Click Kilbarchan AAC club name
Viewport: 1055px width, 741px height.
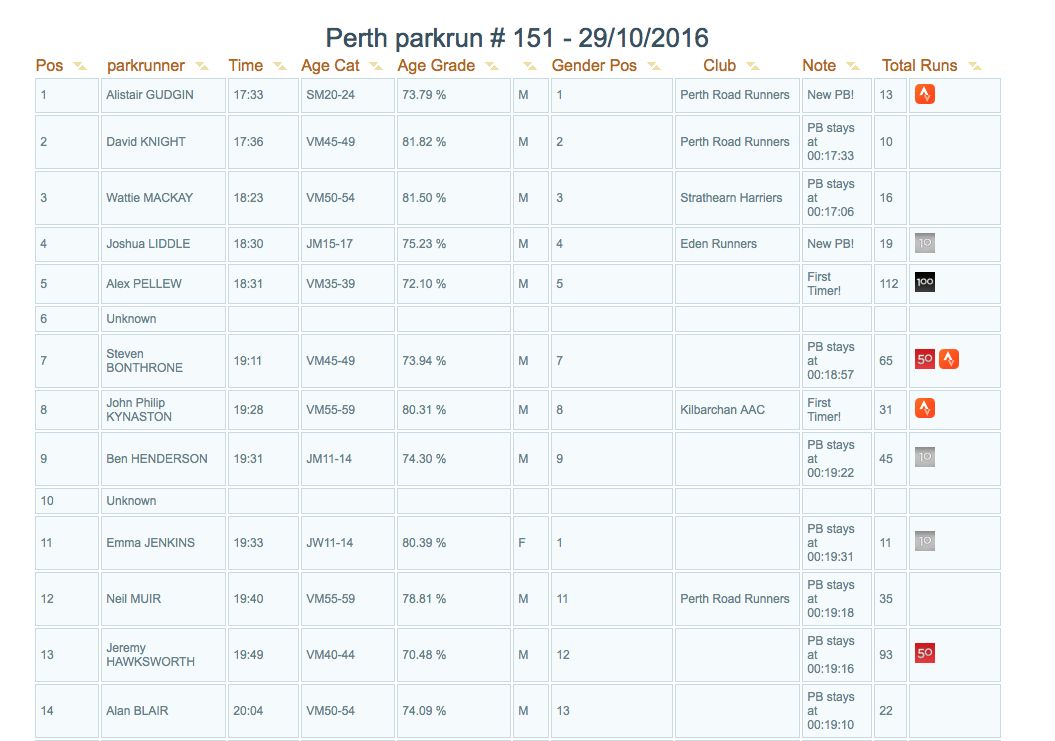point(722,410)
